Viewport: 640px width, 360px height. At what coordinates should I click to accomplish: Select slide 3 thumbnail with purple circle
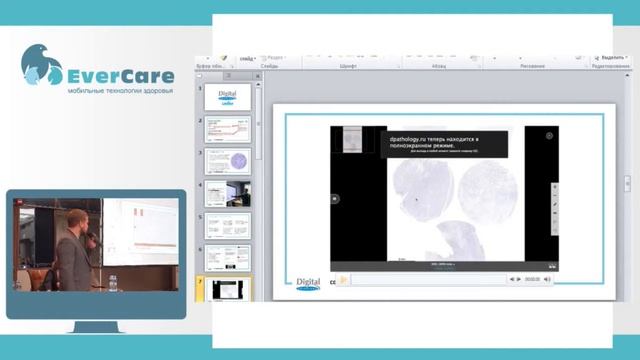pos(227,161)
